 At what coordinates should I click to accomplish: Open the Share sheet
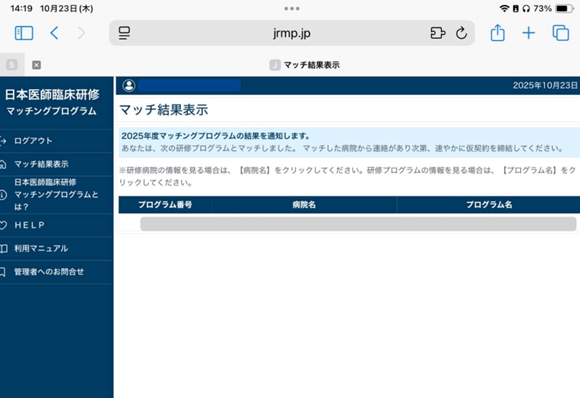(x=498, y=33)
